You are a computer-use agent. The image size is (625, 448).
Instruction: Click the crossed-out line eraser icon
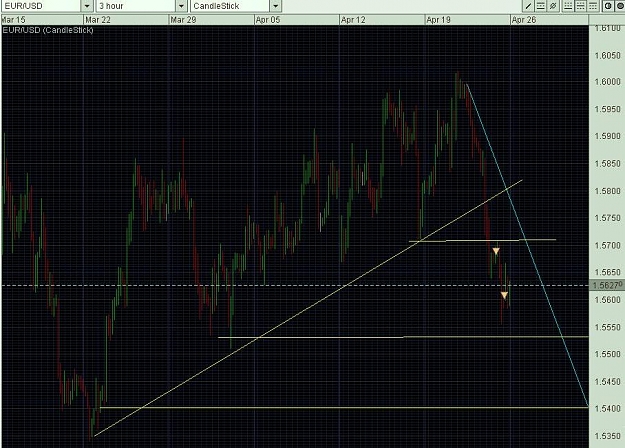coord(553,6)
